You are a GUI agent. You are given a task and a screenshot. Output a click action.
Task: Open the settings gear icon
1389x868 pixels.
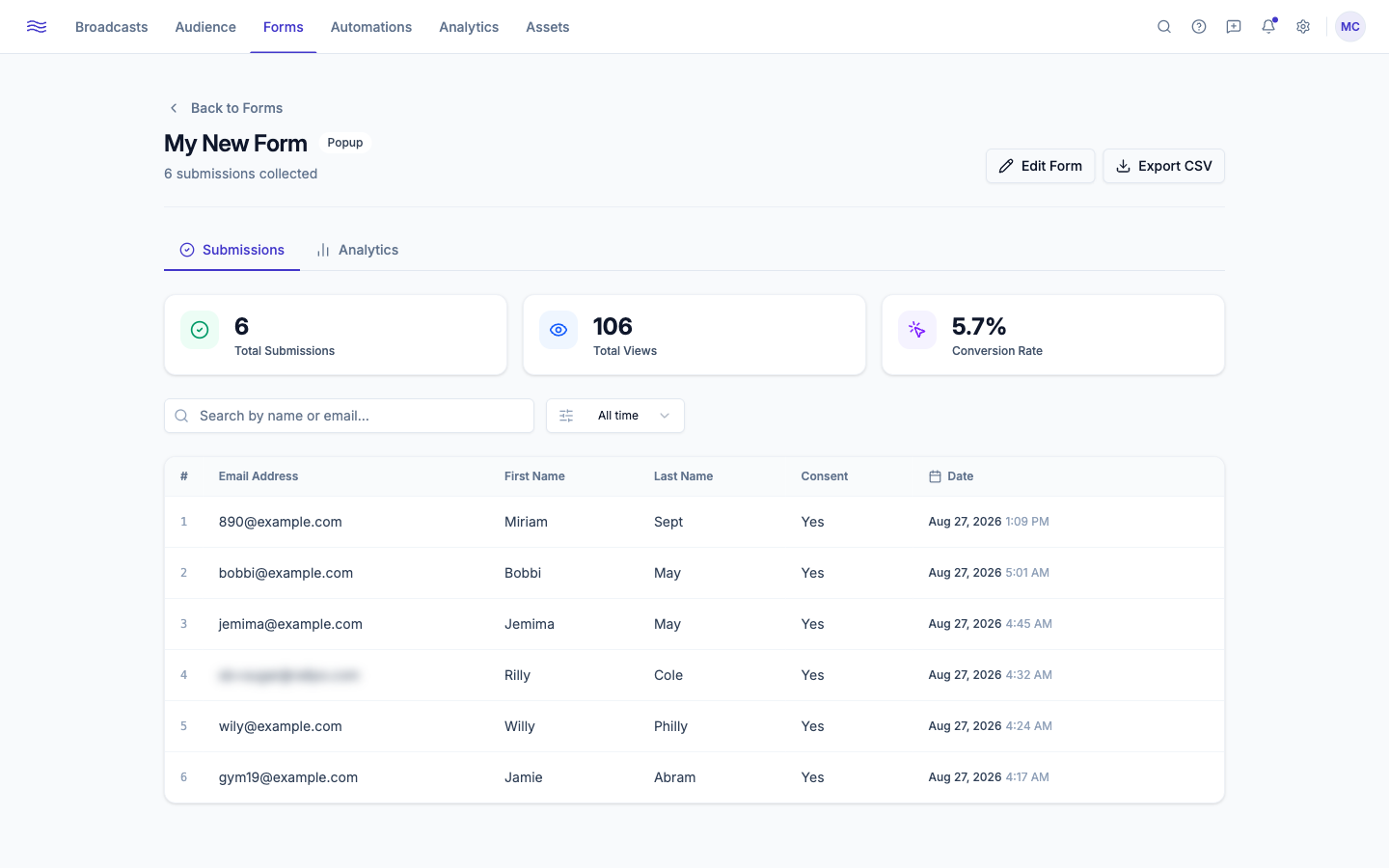click(1303, 27)
